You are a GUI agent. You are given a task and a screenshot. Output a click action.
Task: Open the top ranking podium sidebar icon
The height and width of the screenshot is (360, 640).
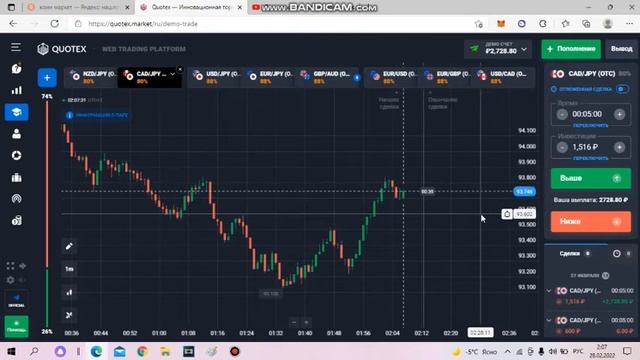pyautogui.click(x=16, y=177)
